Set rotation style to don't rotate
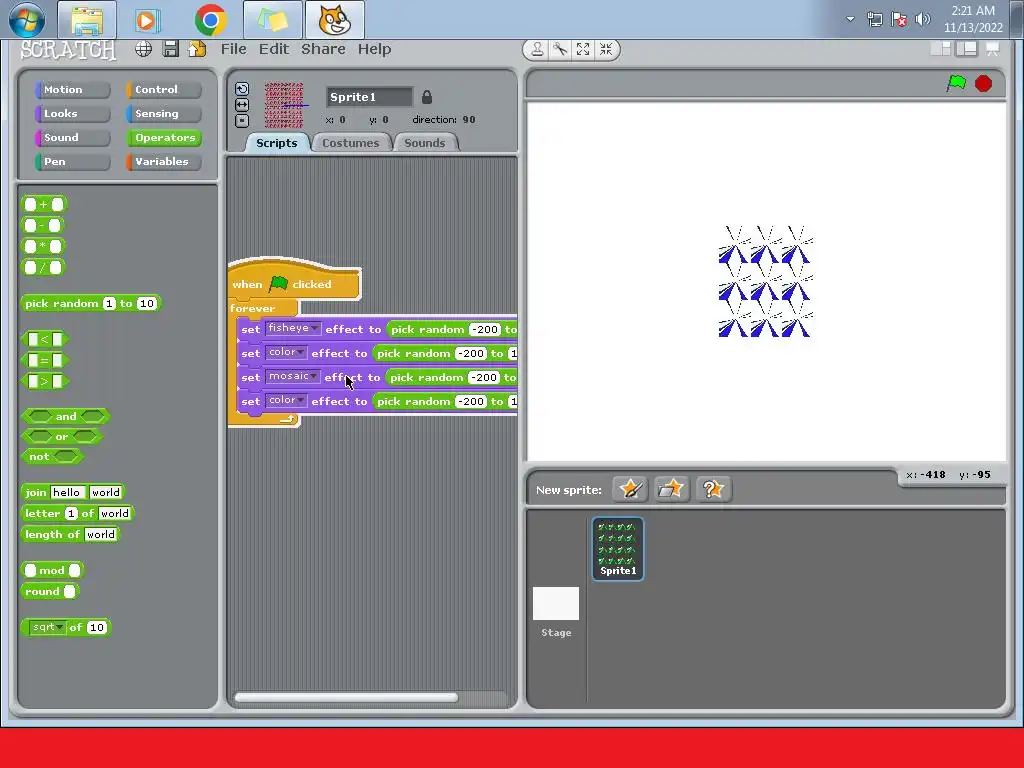1024x768 pixels. [x=242, y=121]
